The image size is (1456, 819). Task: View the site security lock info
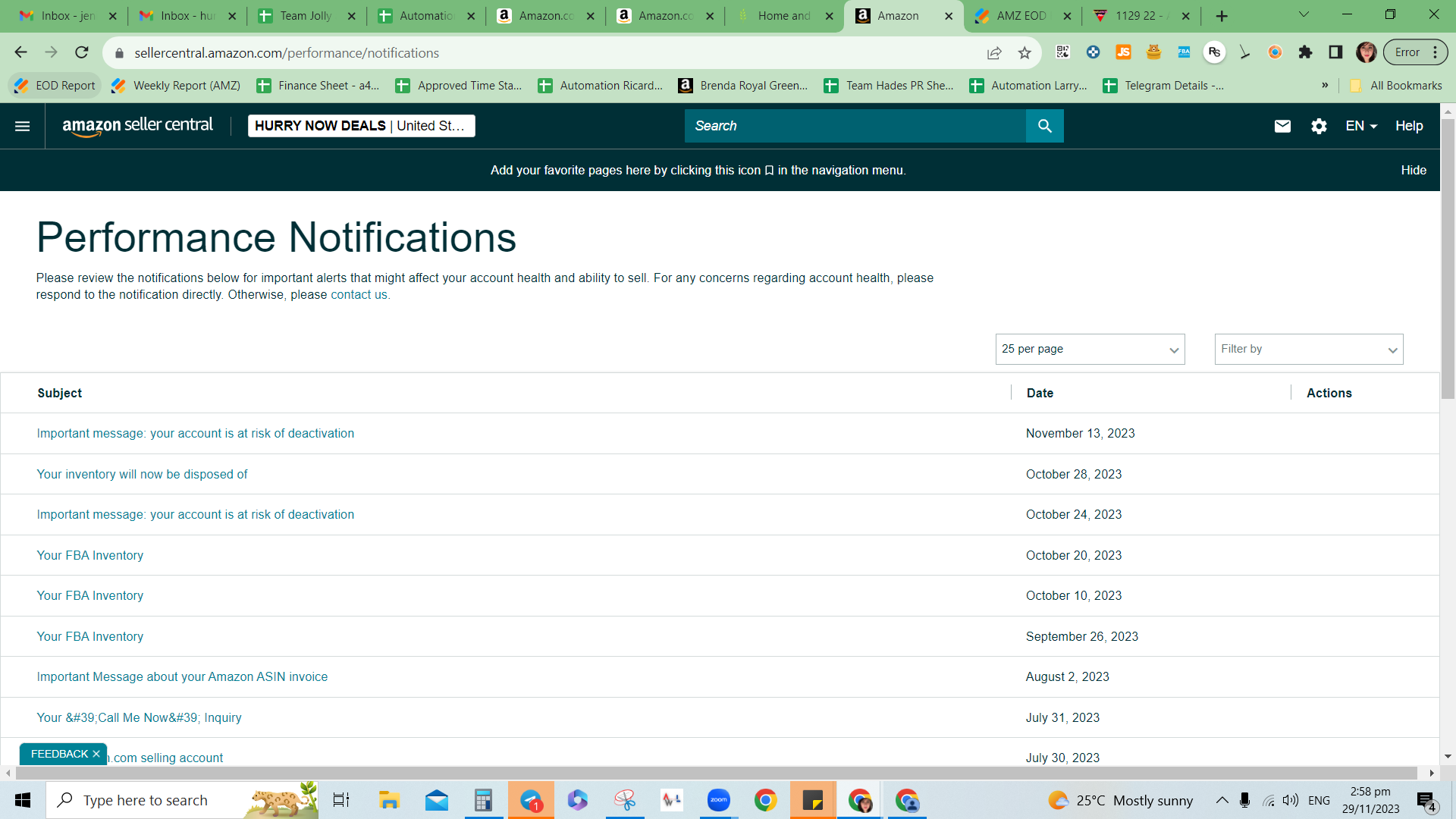pyautogui.click(x=119, y=53)
